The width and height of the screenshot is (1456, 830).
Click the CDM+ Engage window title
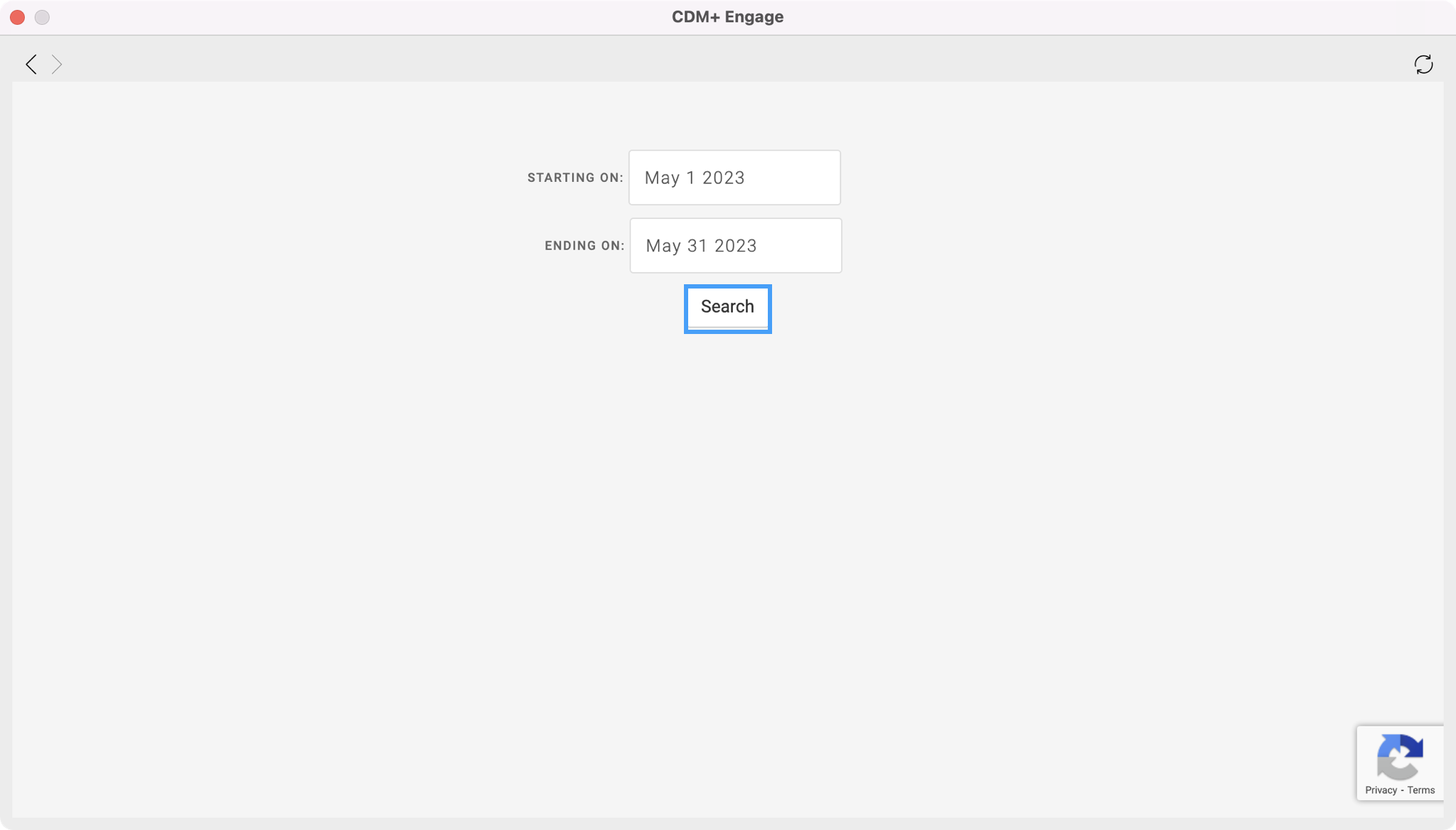pos(727,17)
